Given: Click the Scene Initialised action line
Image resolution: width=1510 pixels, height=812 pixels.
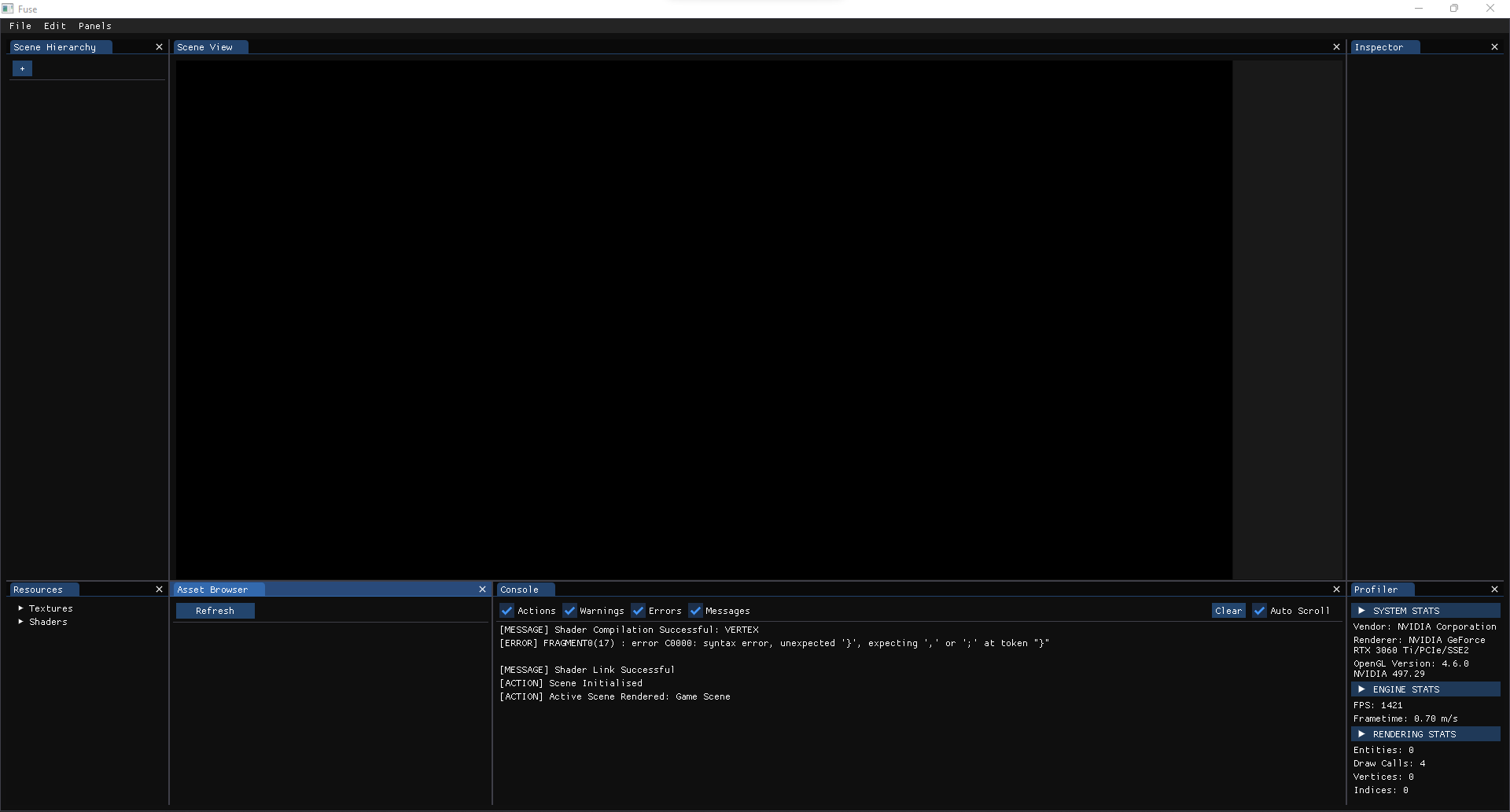Looking at the screenshot, I should tap(571, 683).
